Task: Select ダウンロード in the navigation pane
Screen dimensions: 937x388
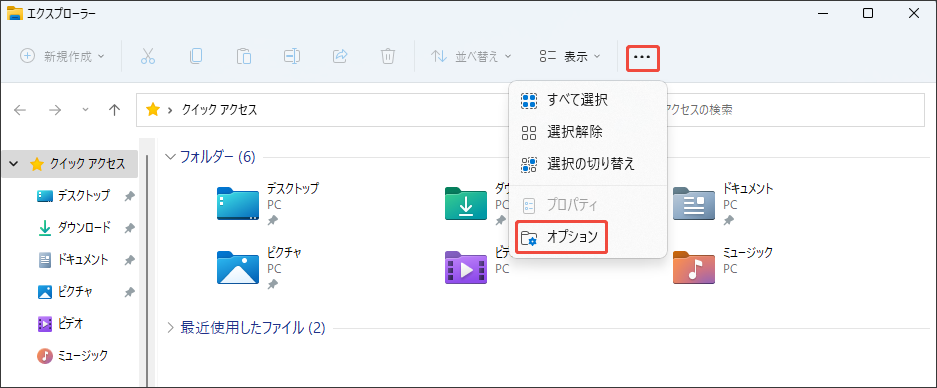Action: pos(83,228)
